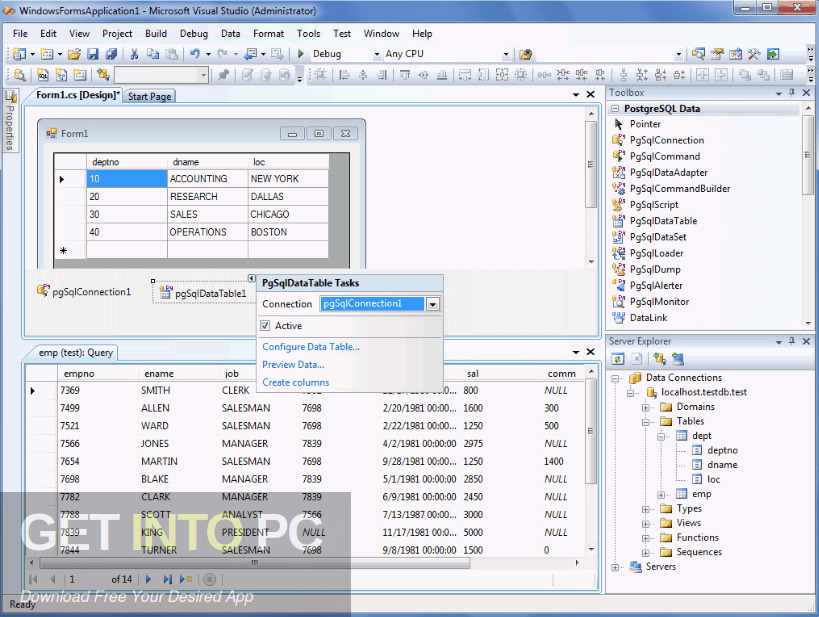Click the Undo toolbar icon
Image resolution: width=819 pixels, height=617 pixels.
(x=195, y=54)
